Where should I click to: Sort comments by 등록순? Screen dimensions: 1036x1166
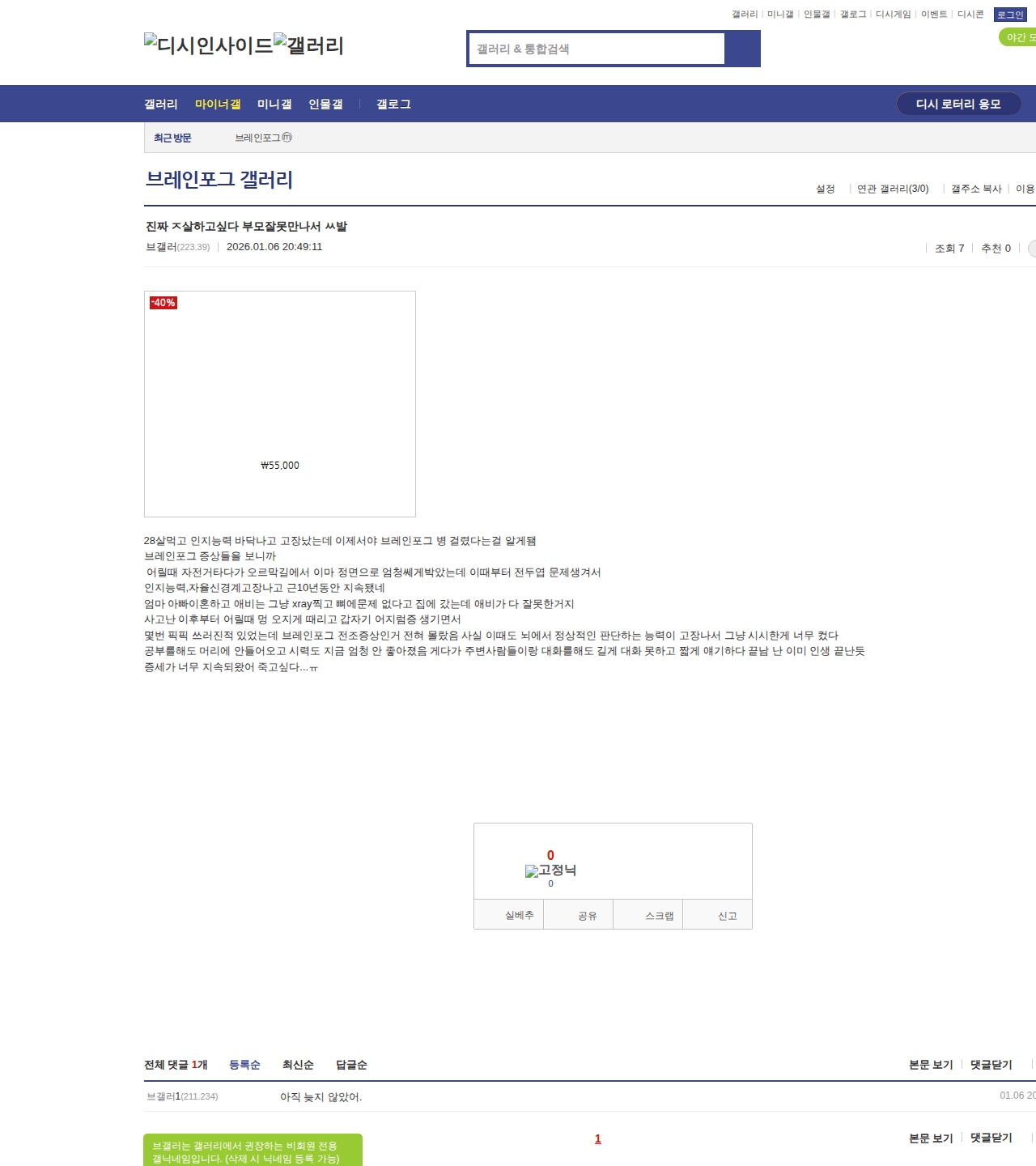[x=244, y=1065]
